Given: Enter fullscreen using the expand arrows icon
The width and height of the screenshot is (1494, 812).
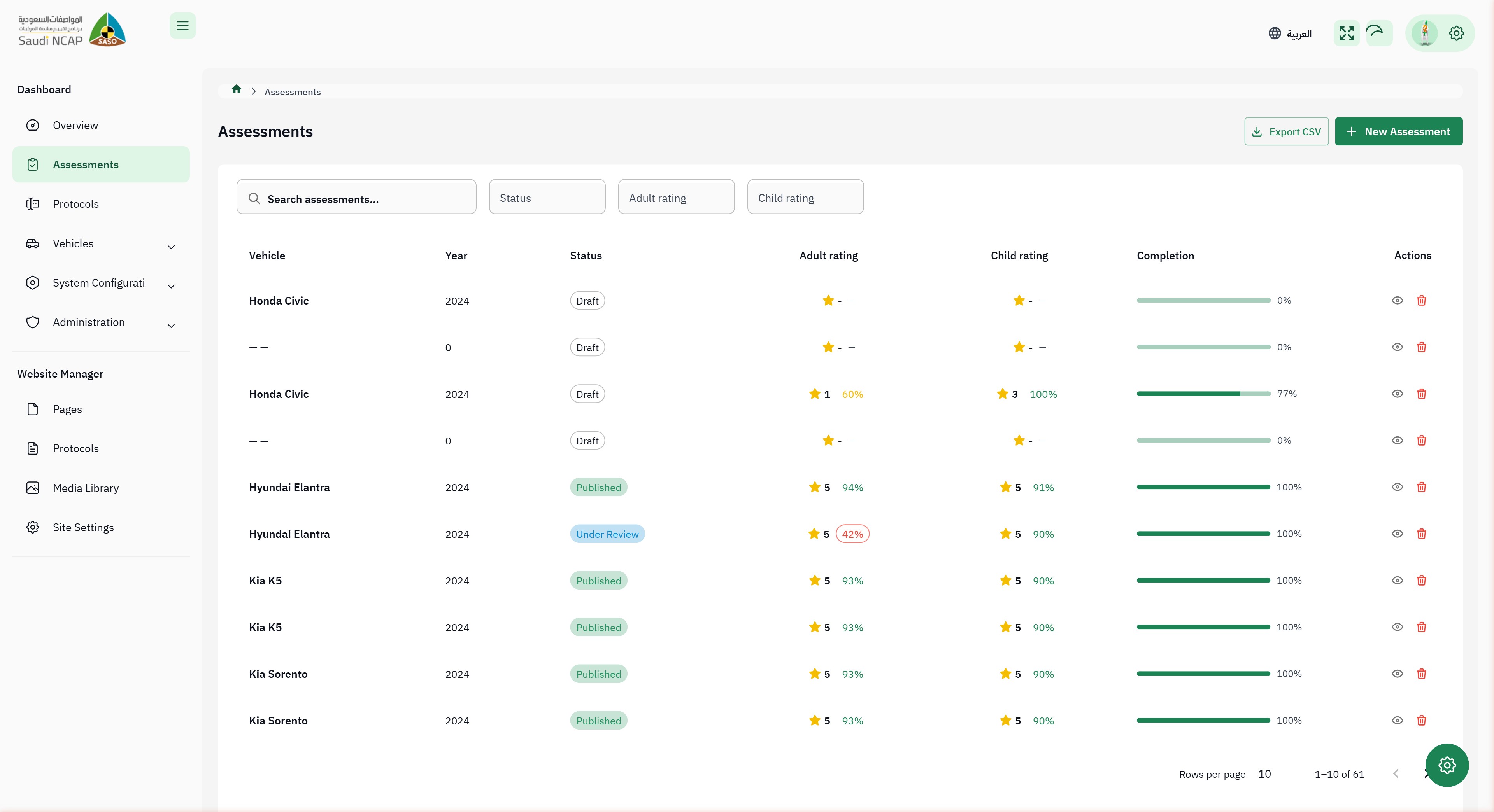Looking at the screenshot, I should [x=1347, y=33].
